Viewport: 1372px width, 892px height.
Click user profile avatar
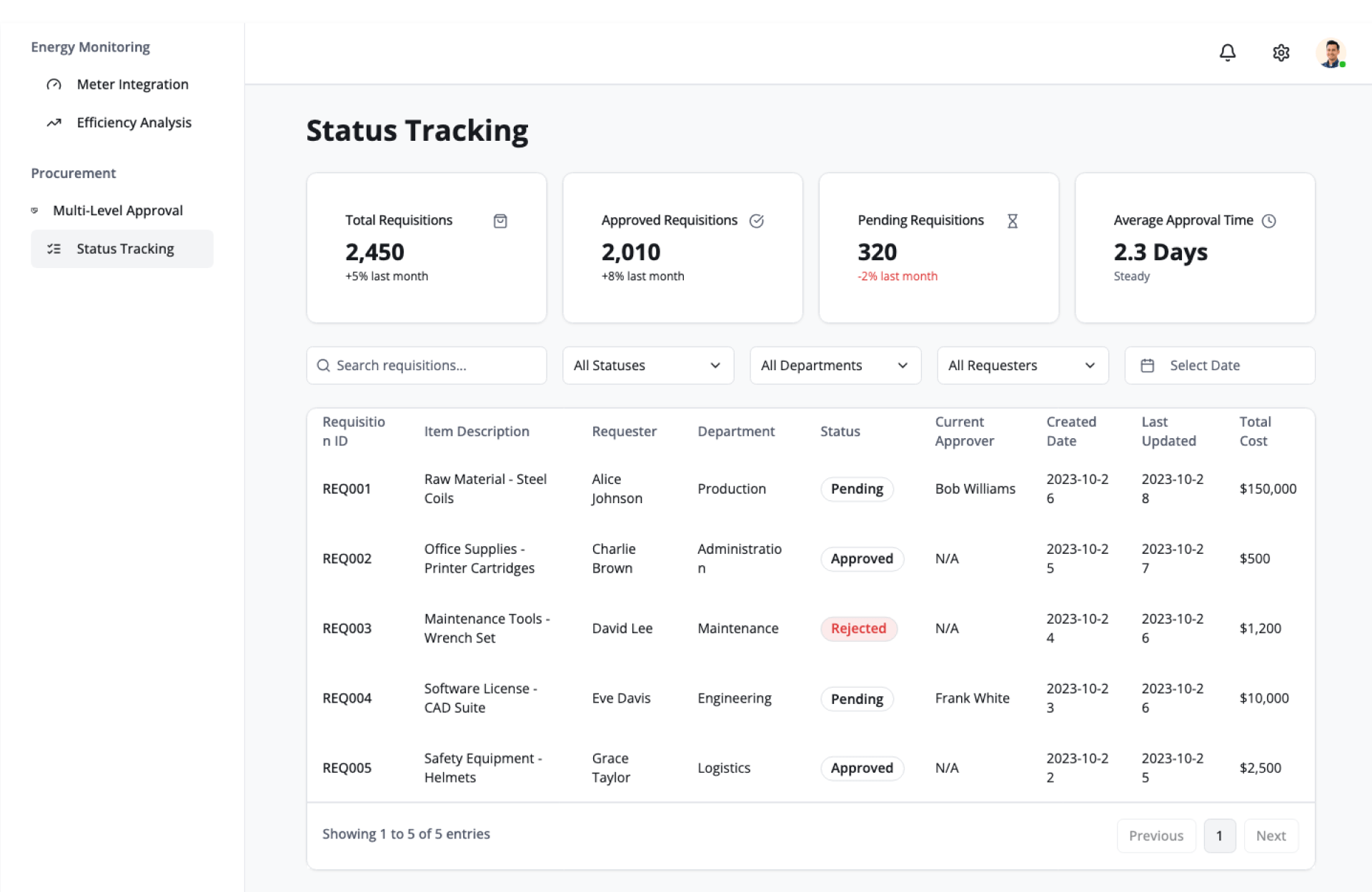click(1331, 53)
